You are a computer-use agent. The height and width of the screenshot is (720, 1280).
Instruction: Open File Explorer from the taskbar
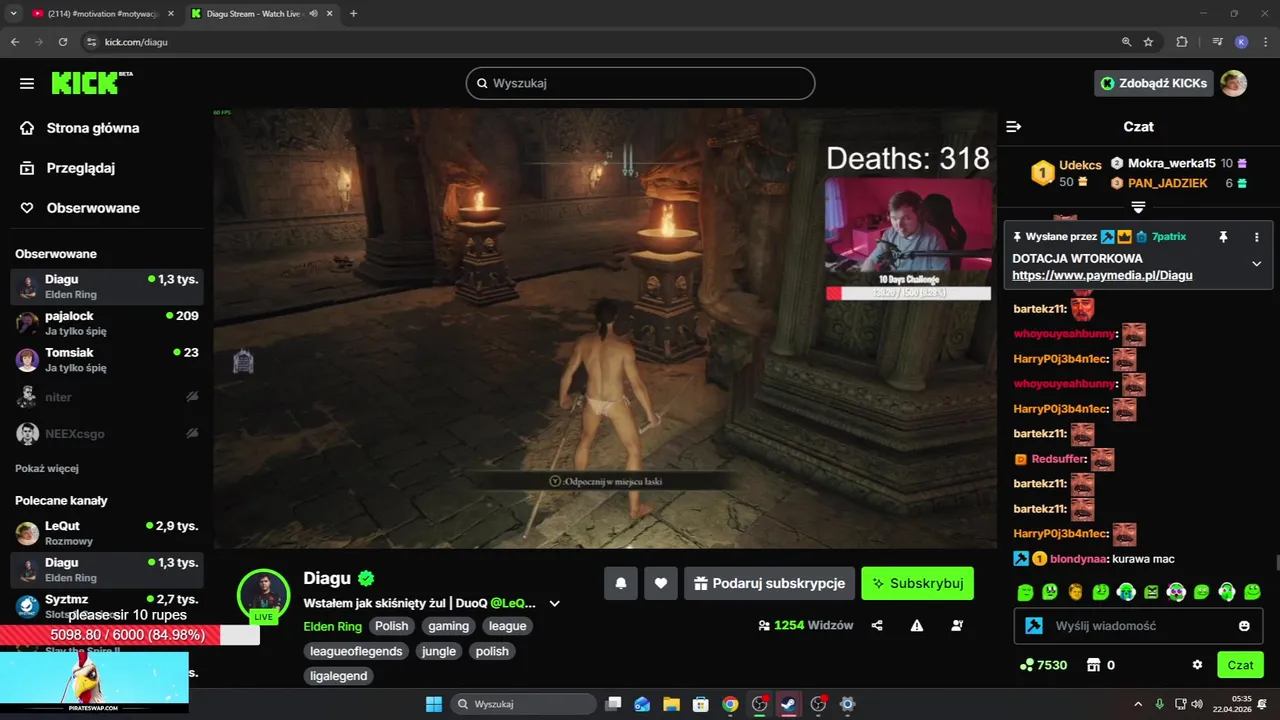coord(671,704)
